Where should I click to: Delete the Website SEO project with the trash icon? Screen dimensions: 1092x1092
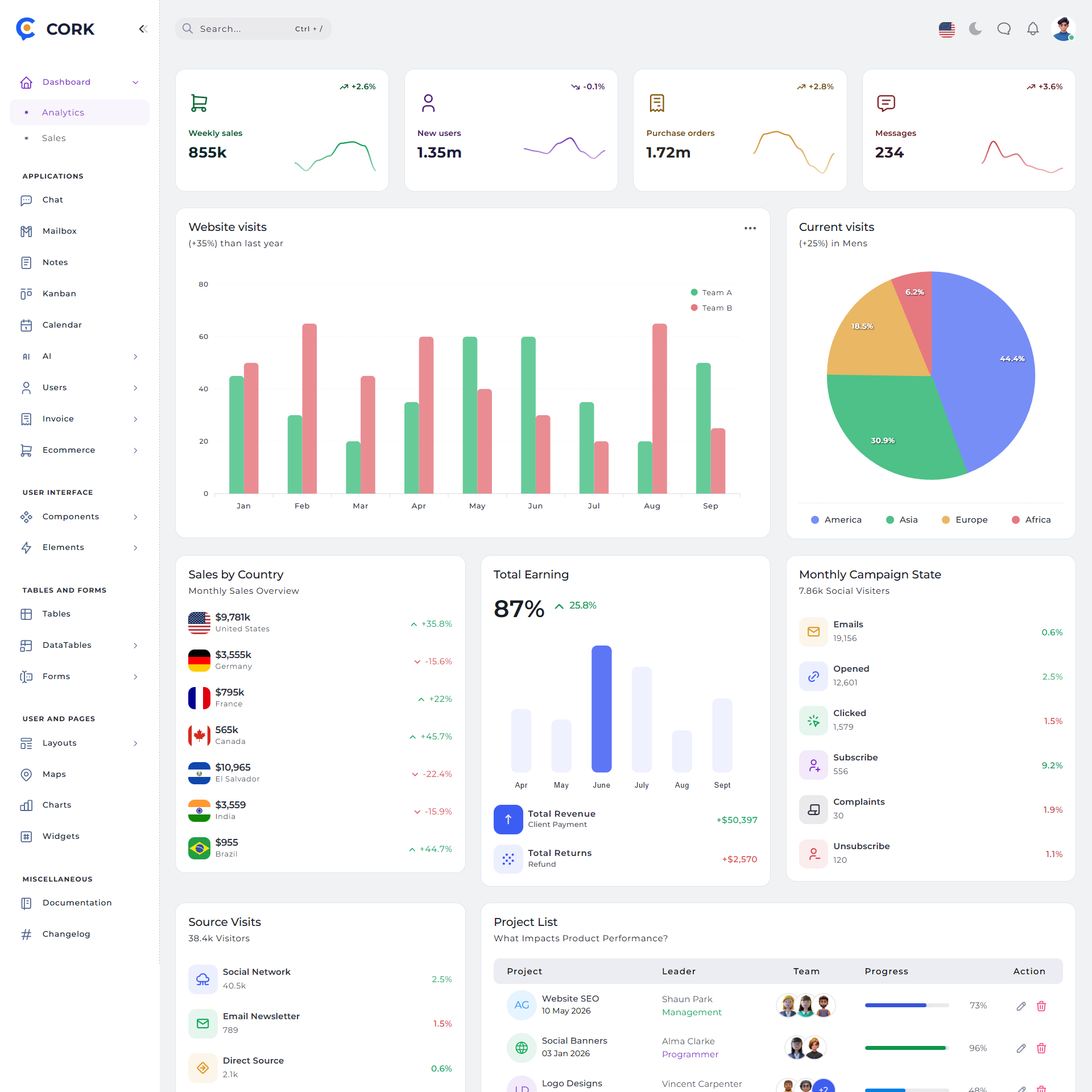point(1041,1006)
